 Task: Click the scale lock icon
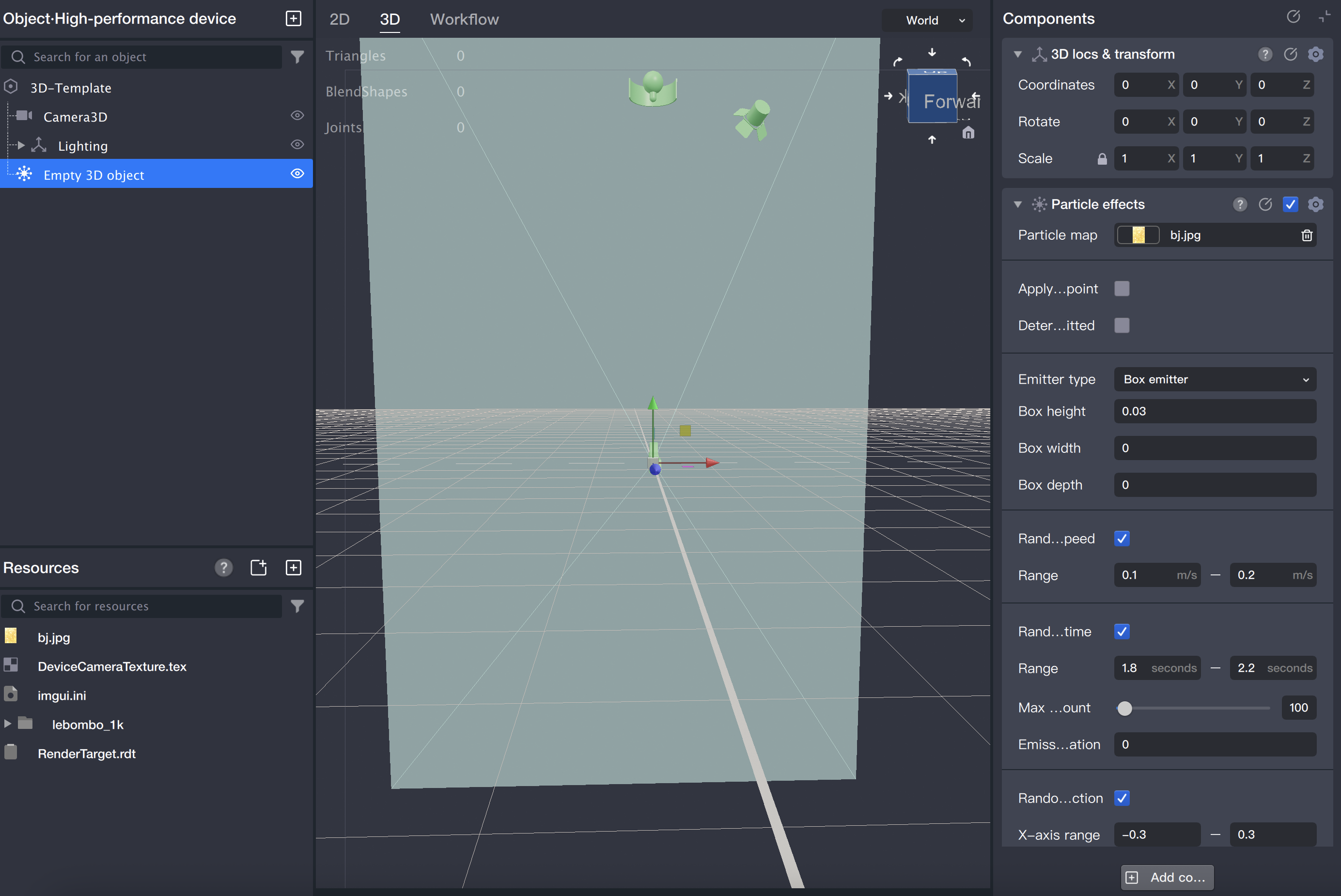pyautogui.click(x=1102, y=159)
